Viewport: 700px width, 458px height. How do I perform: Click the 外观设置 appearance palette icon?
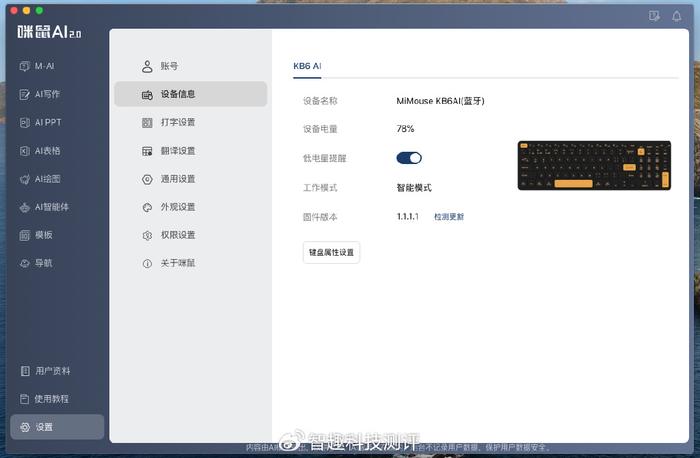[147, 208]
